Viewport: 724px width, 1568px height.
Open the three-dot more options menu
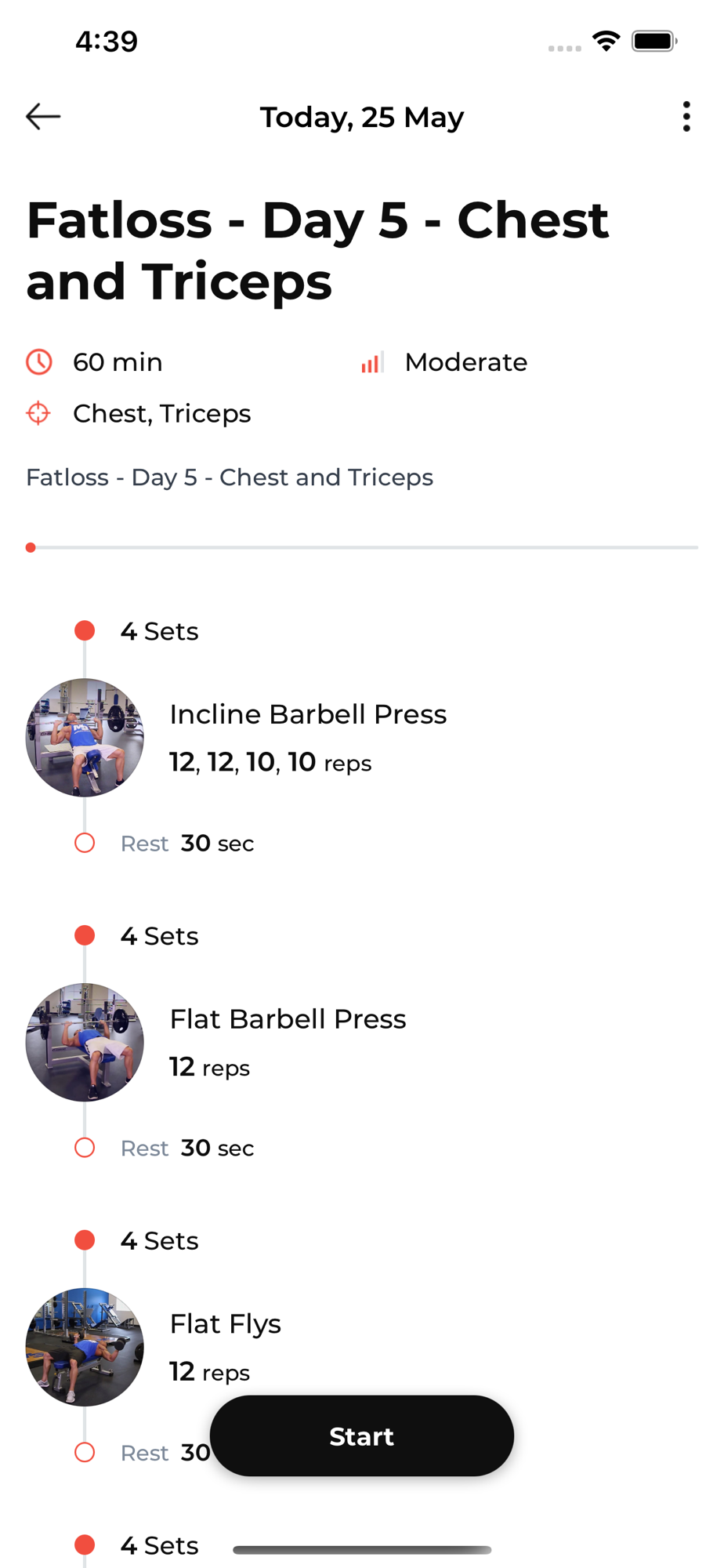click(686, 117)
